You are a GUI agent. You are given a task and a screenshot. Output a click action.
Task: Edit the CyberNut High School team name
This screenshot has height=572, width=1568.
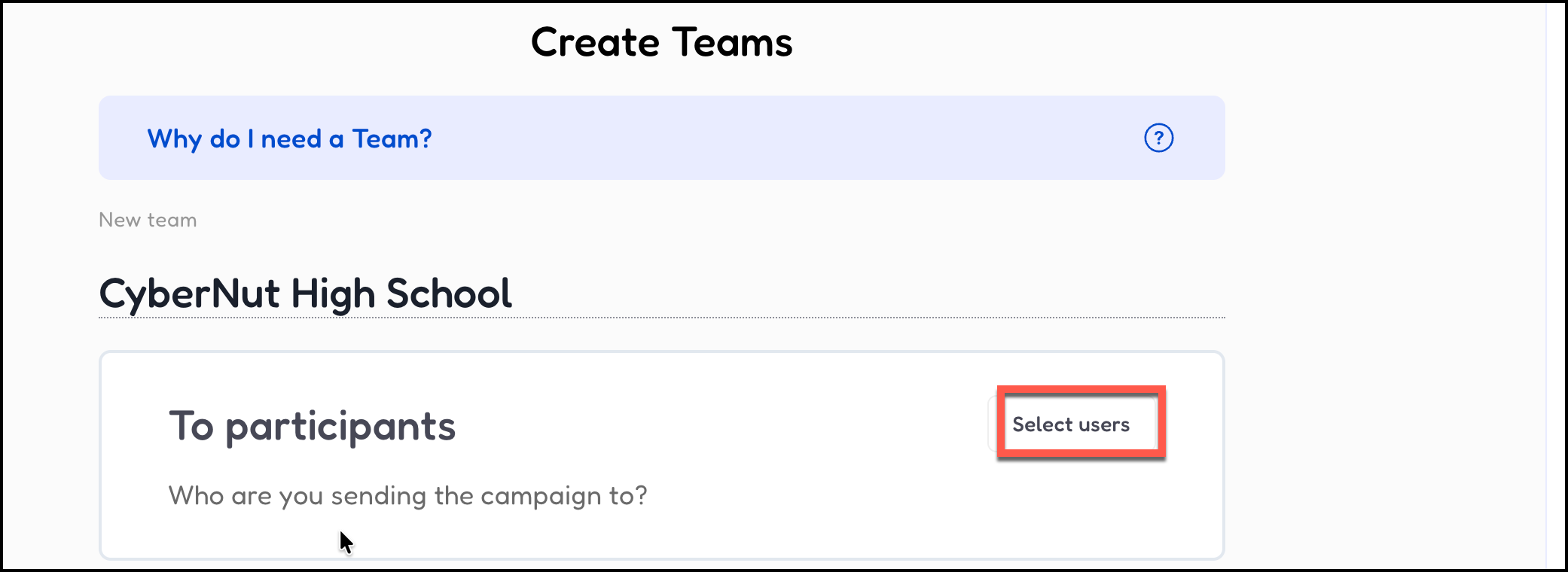[x=305, y=293]
